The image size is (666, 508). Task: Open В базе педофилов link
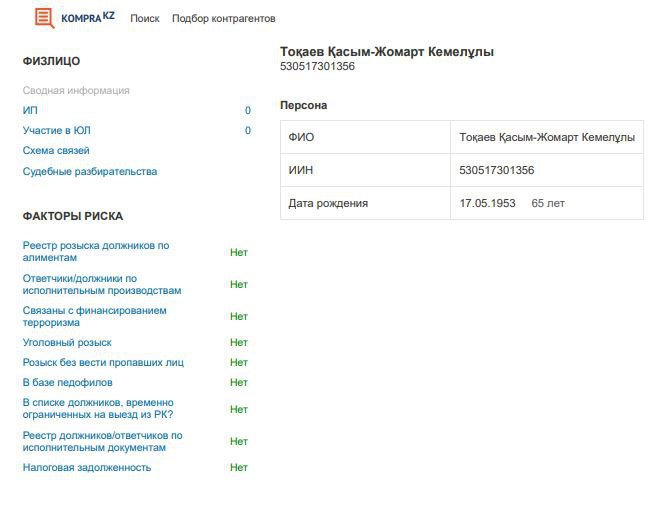[68, 382]
